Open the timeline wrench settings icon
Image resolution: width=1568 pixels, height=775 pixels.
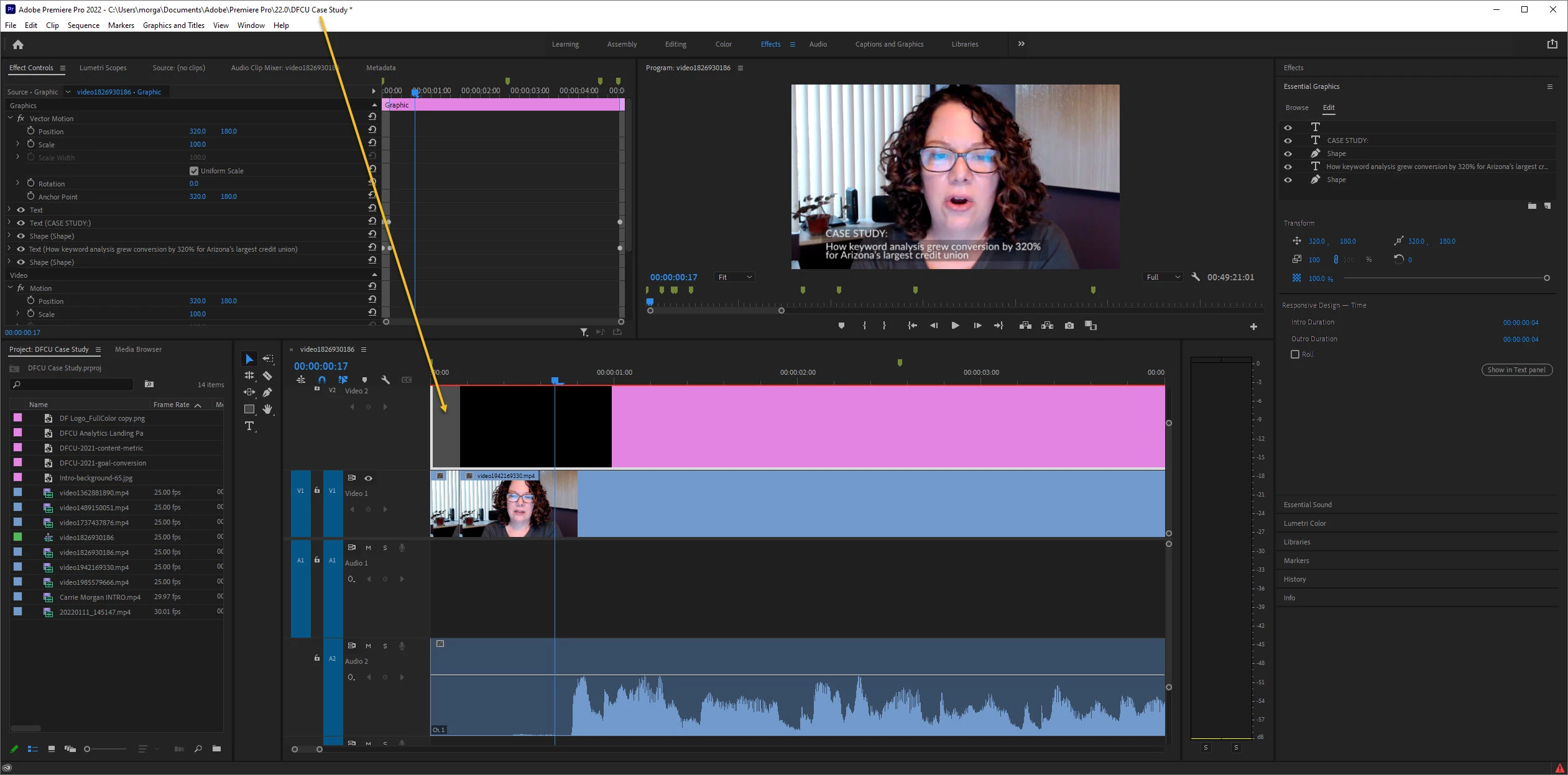(x=385, y=380)
